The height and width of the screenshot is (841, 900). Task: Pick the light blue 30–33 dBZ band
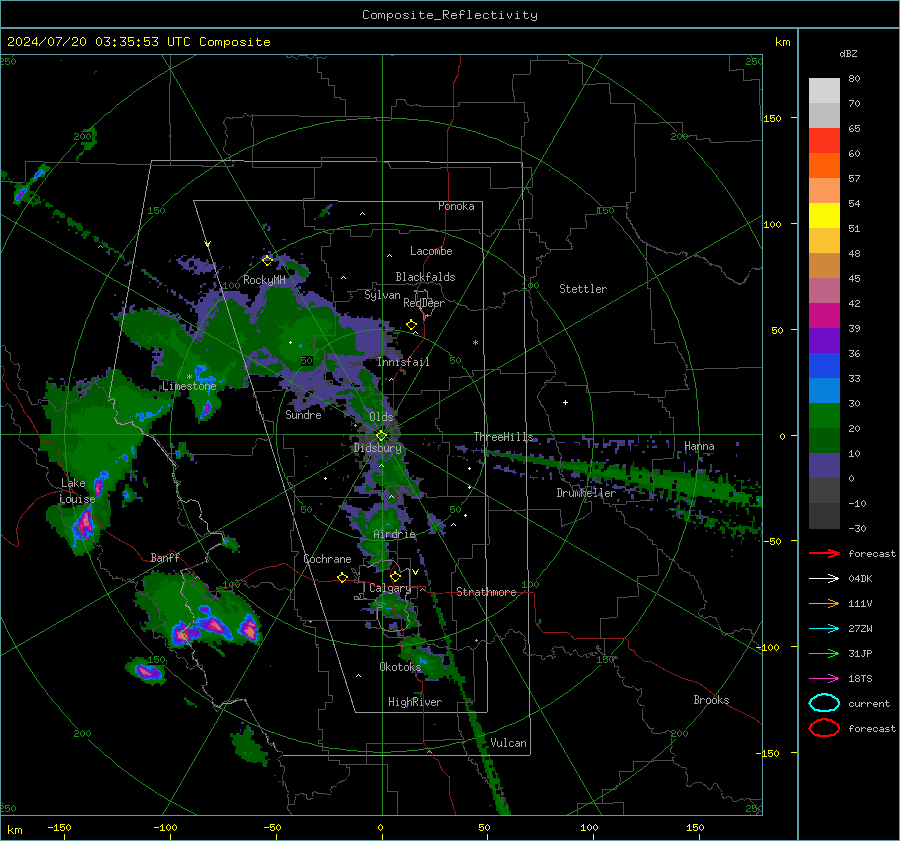tap(824, 391)
